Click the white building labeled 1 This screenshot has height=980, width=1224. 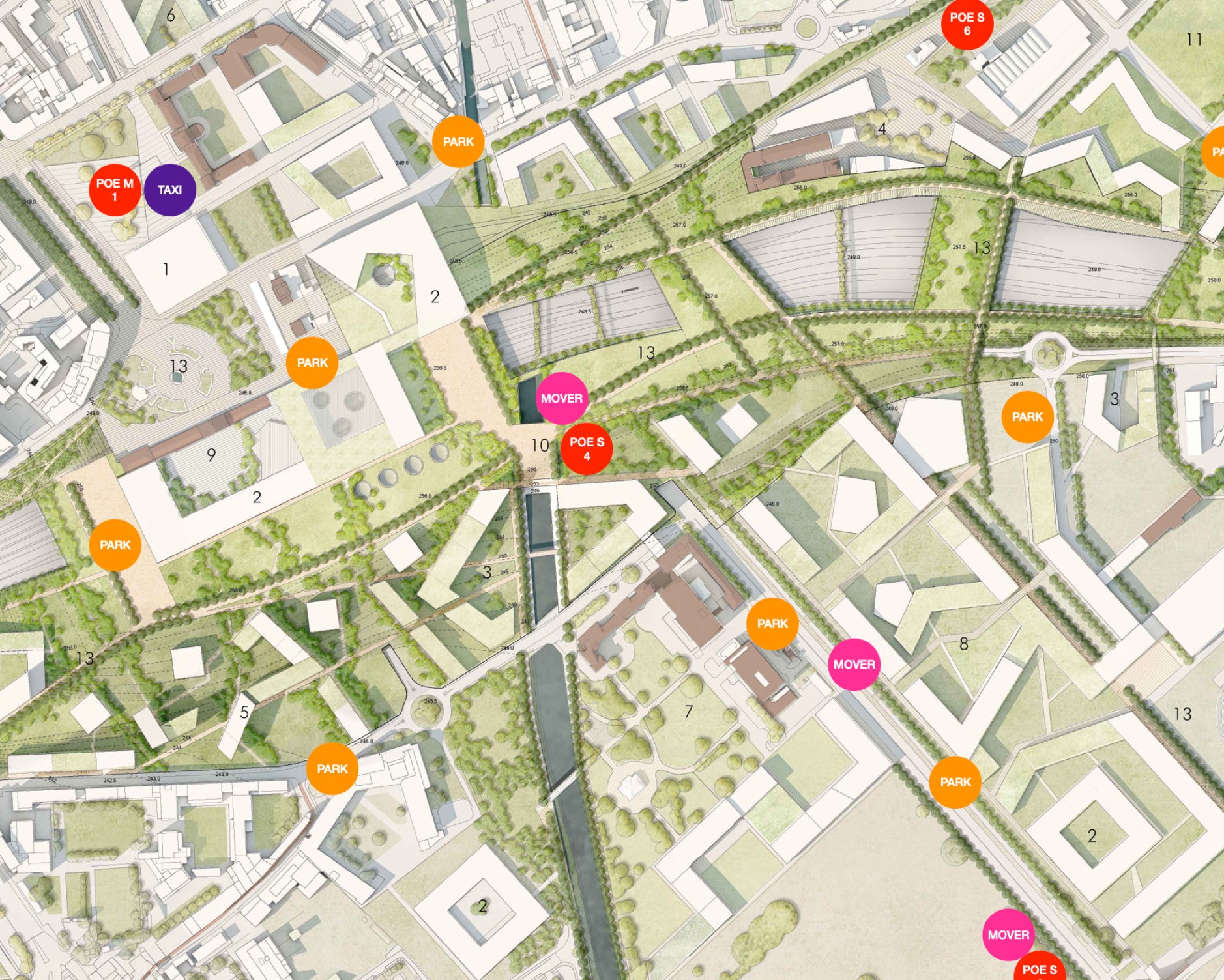(x=175, y=265)
